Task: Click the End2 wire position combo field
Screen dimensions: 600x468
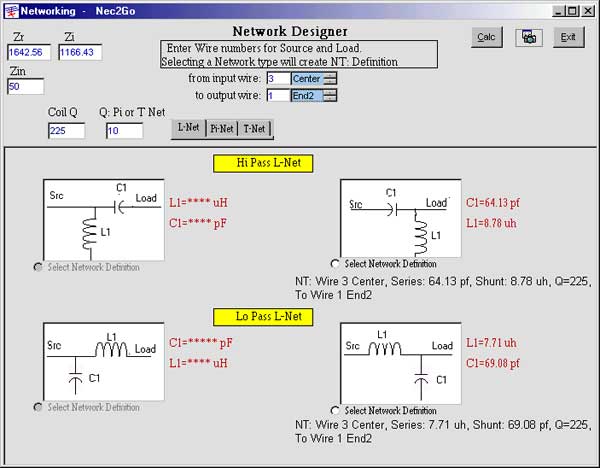Action: click(x=307, y=95)
